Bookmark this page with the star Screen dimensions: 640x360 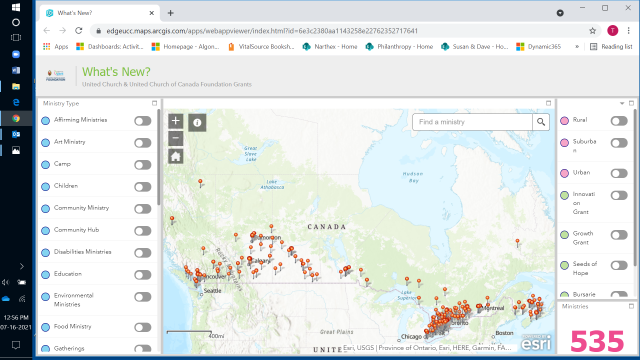pyautogui.click(x=592, y=31)
